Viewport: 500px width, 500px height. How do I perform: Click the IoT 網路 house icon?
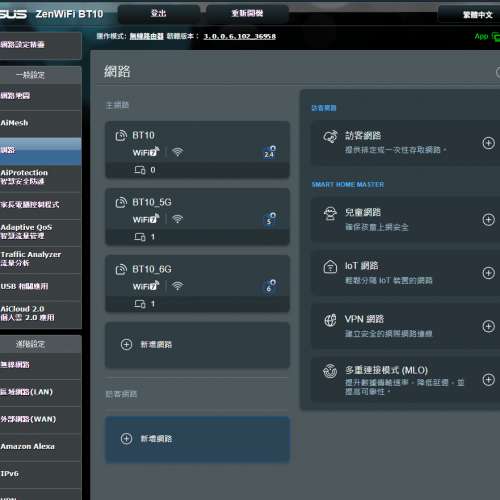(330, 267)
